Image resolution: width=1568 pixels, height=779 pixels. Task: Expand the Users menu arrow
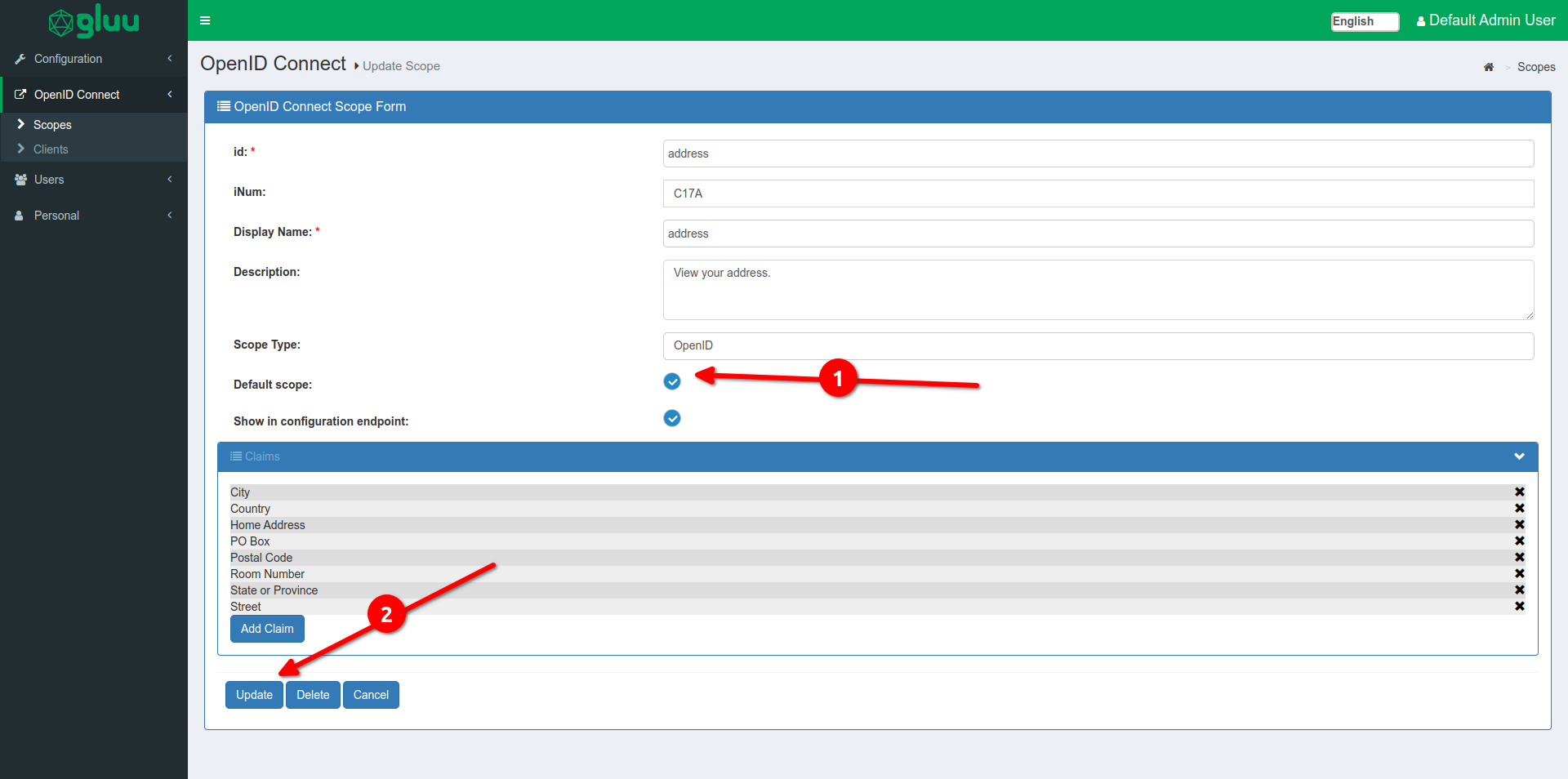[x=170, y=180]
